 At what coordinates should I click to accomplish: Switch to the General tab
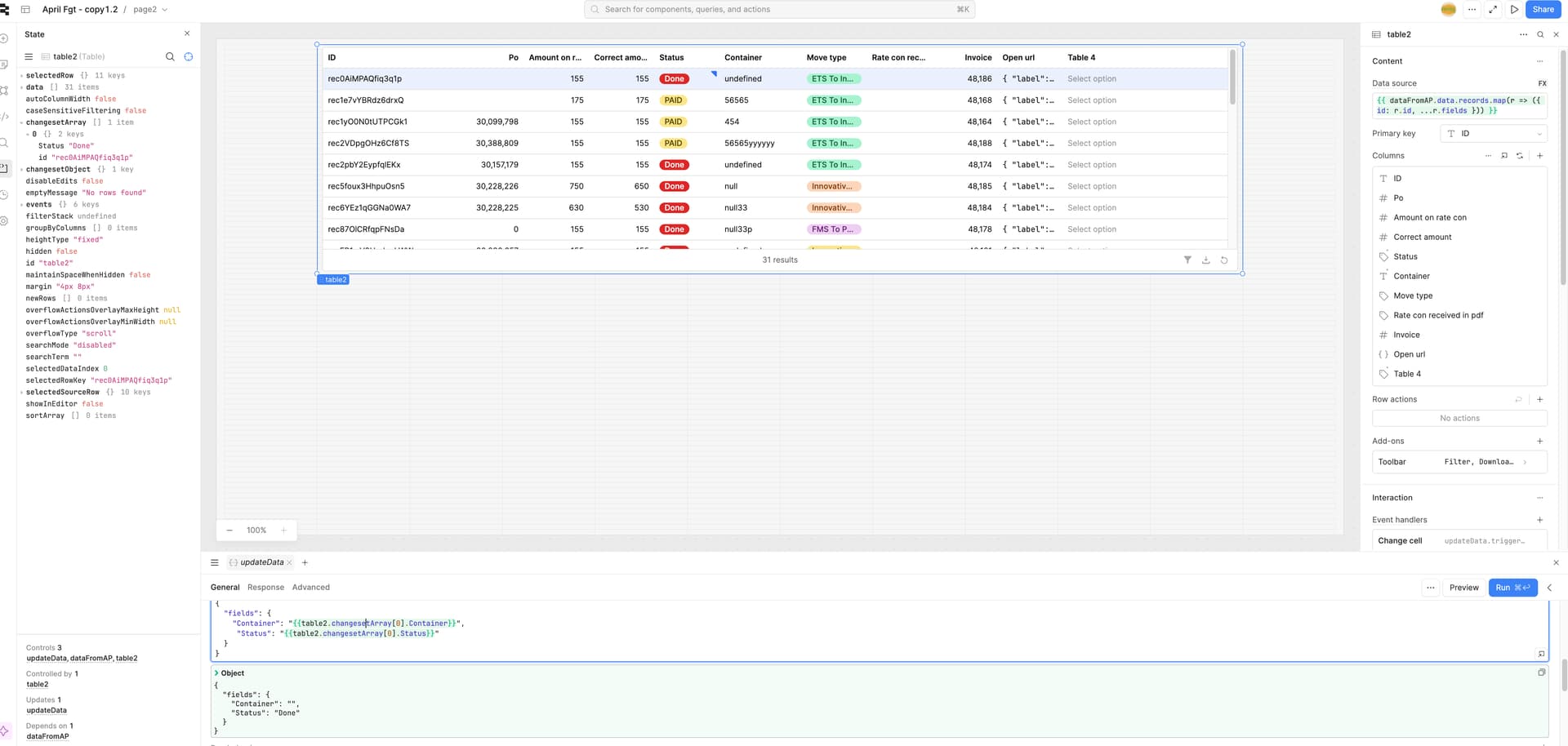tap(225, 588)
